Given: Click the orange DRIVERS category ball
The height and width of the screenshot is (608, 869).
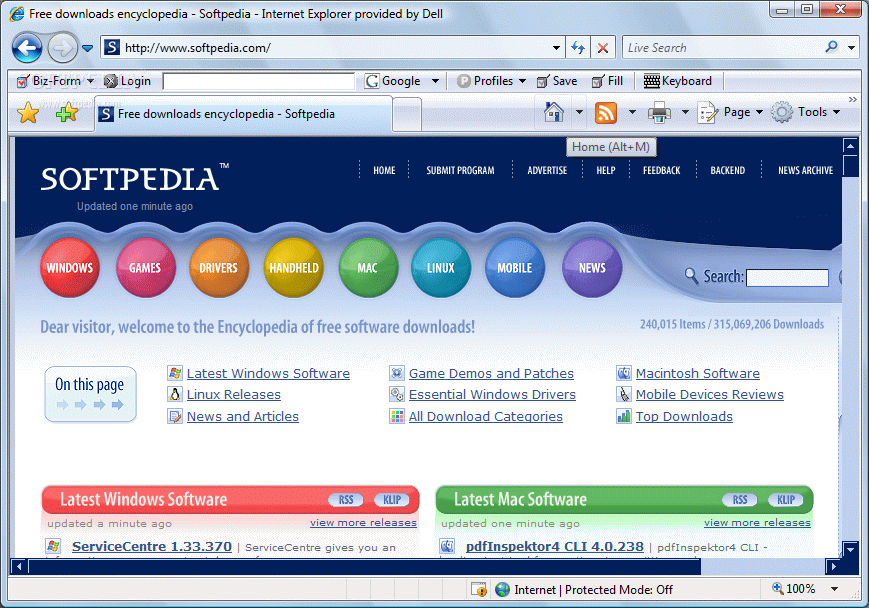Looking at the screenshot, I should tap(219, 268).
